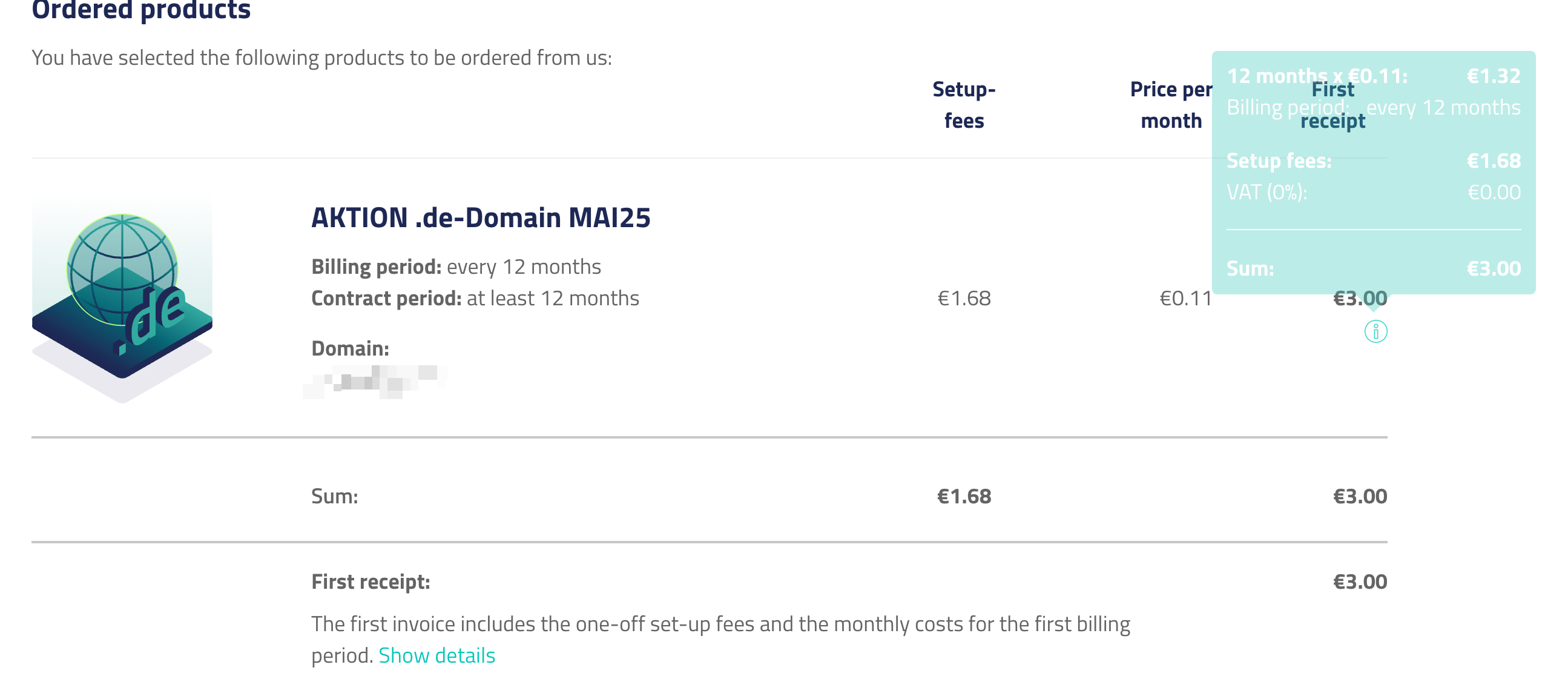The width and height of the screenshot is (1568, 699).
Task: Click the info icon below first receipt price
Action: click(x=1375, y=332)
